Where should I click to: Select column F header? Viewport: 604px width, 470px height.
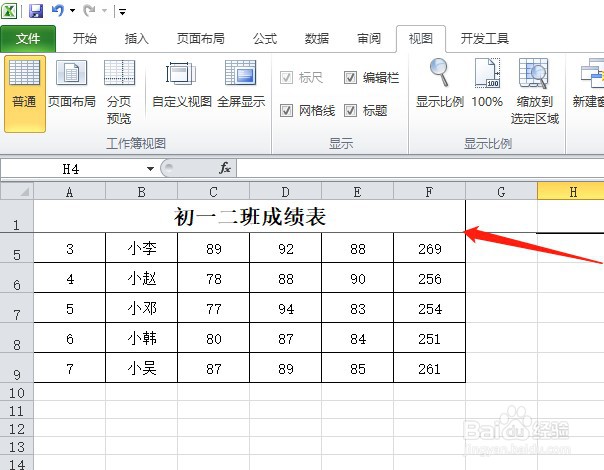tap(430, 191)
